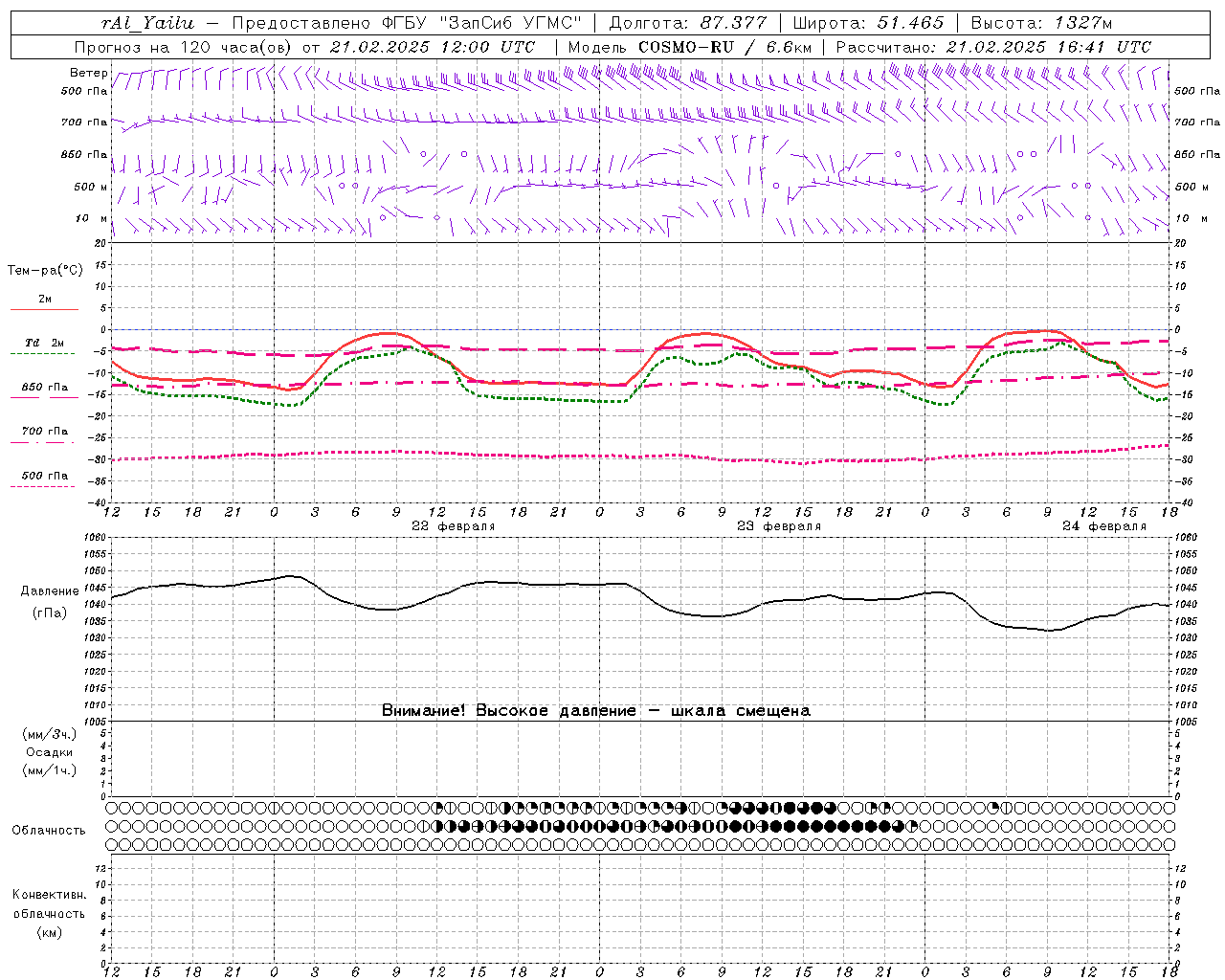1225x980 pixels.
Task: Click the "22 февраля" date label
Action: (x=454, y=526)
